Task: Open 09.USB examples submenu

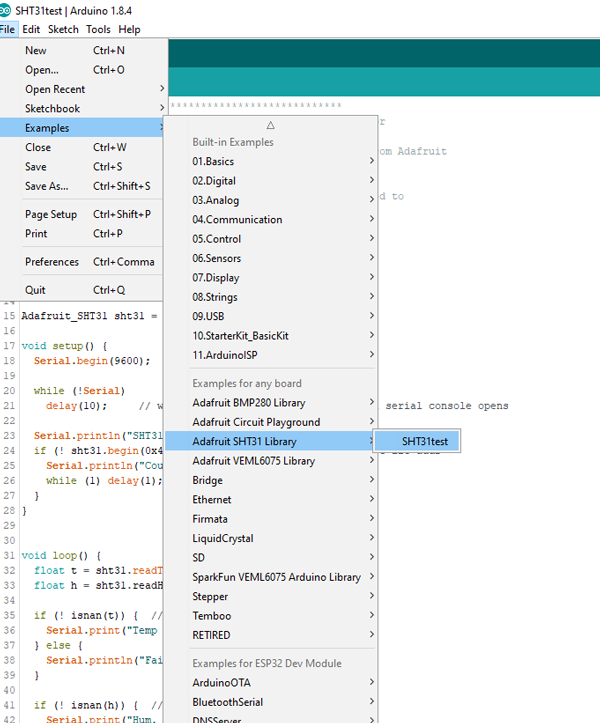Action: coord(271,316)
